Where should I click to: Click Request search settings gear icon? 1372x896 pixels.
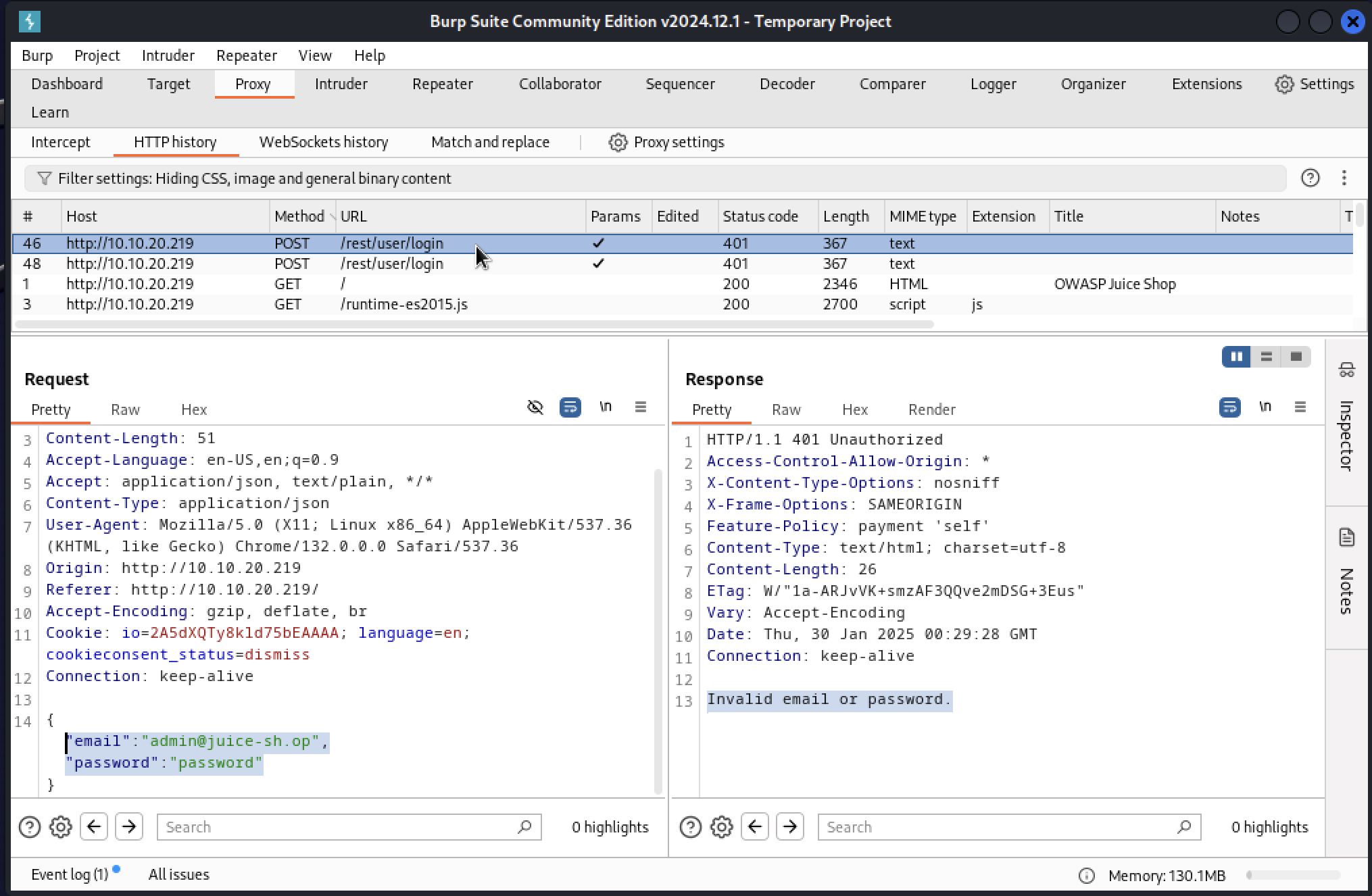click(61, 827)
